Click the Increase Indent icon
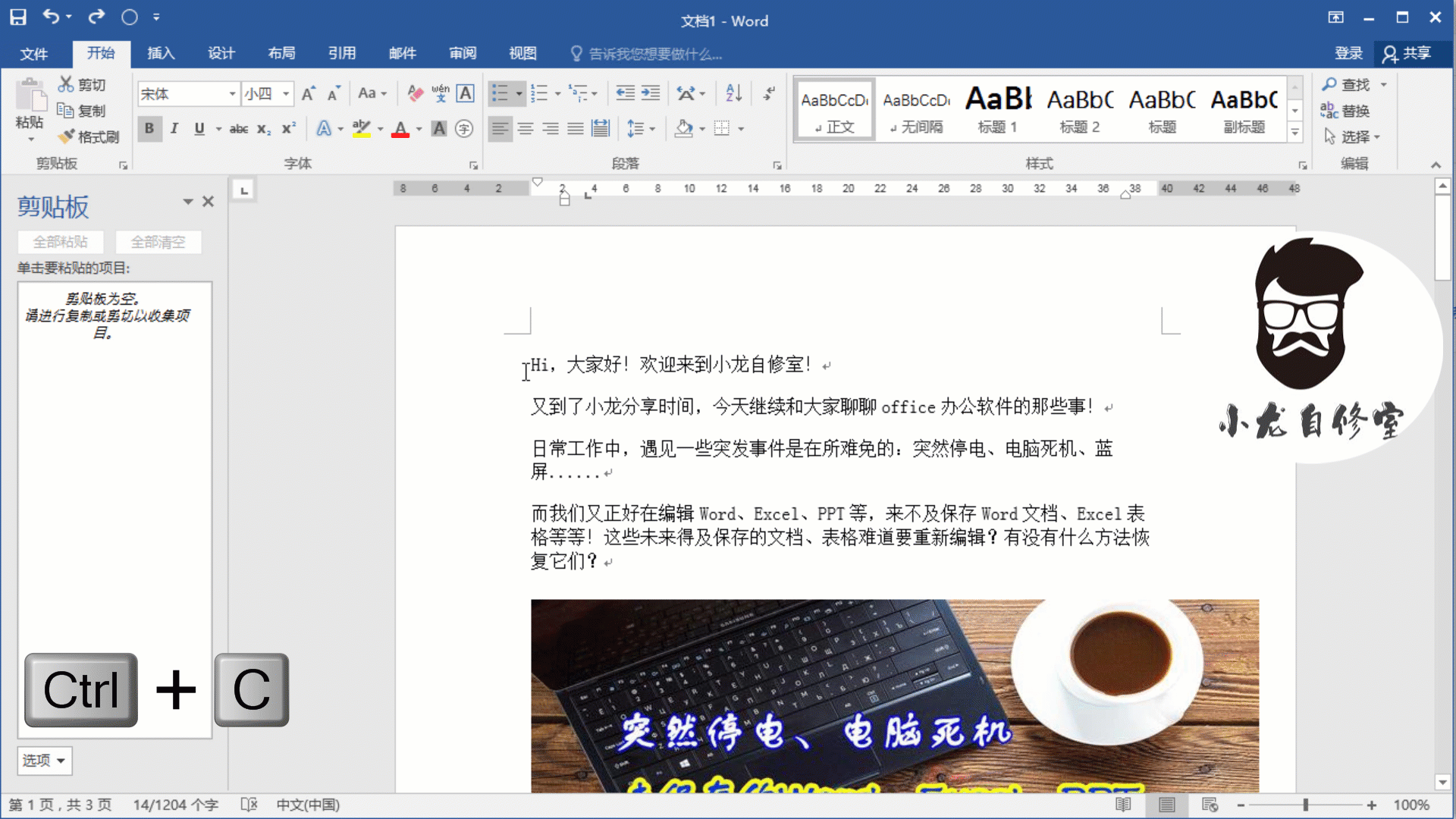Image resolution: width=1456 pixels, height=819 pixels. coord(651,93)
